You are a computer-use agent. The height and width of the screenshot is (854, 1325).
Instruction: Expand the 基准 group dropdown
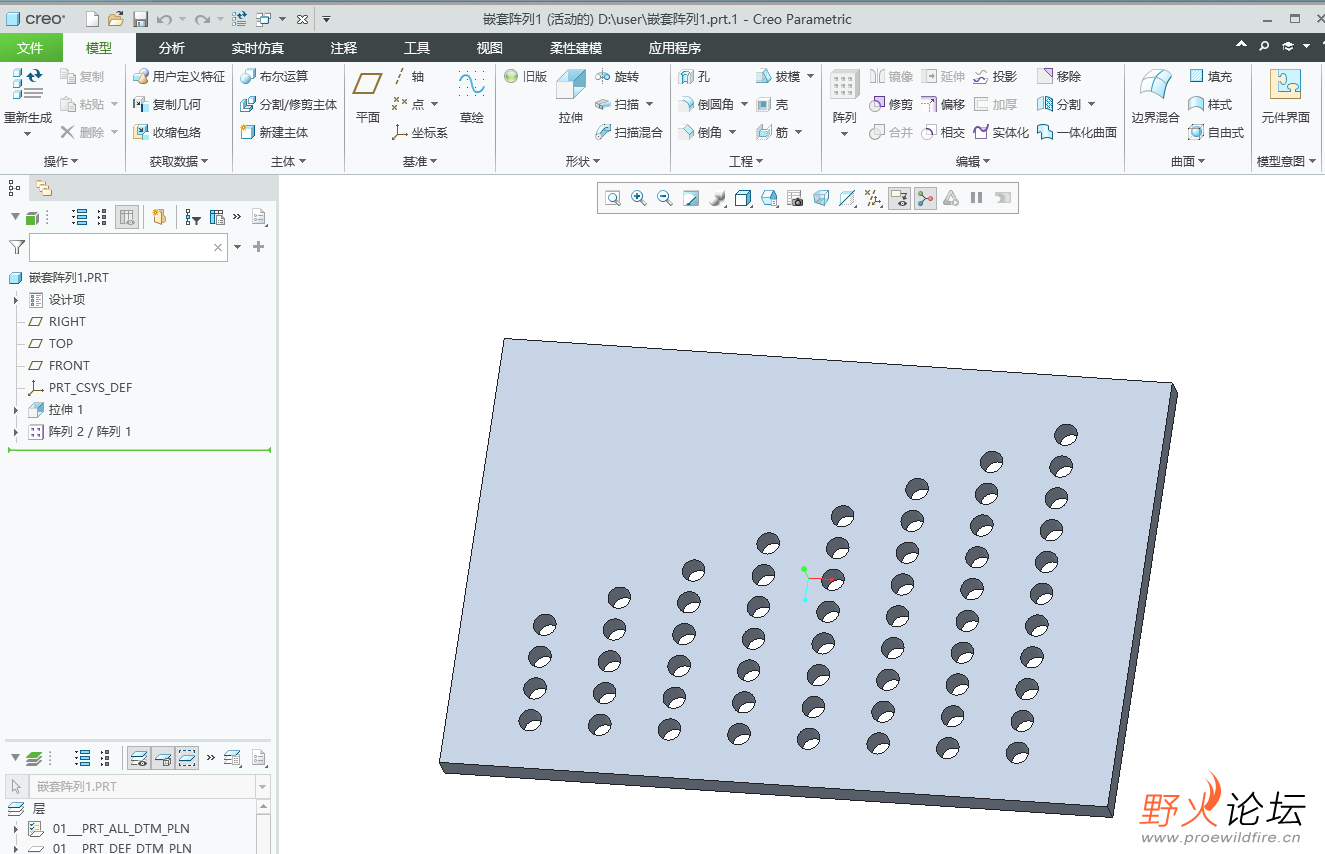pyautogui.click(x=420, y=161)
